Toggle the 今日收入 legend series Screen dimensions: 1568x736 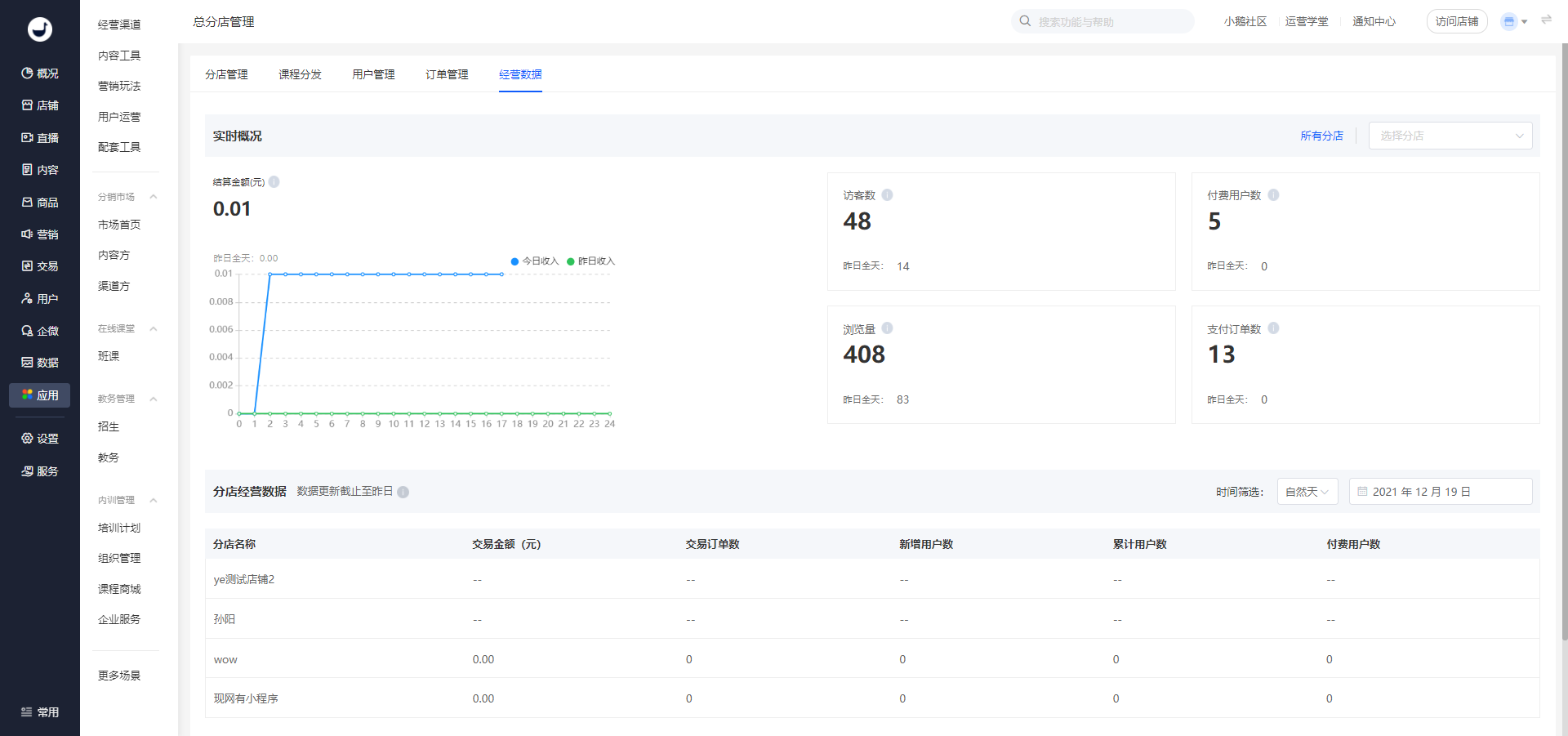(x=534, y=261)
